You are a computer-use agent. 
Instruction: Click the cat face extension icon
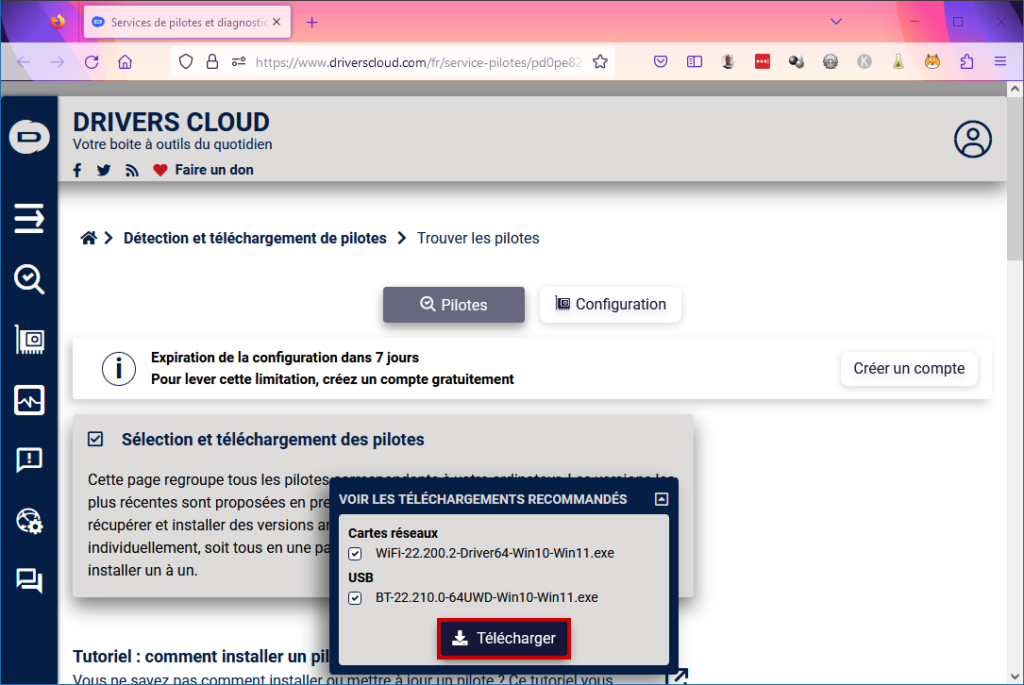pos(932,62)
